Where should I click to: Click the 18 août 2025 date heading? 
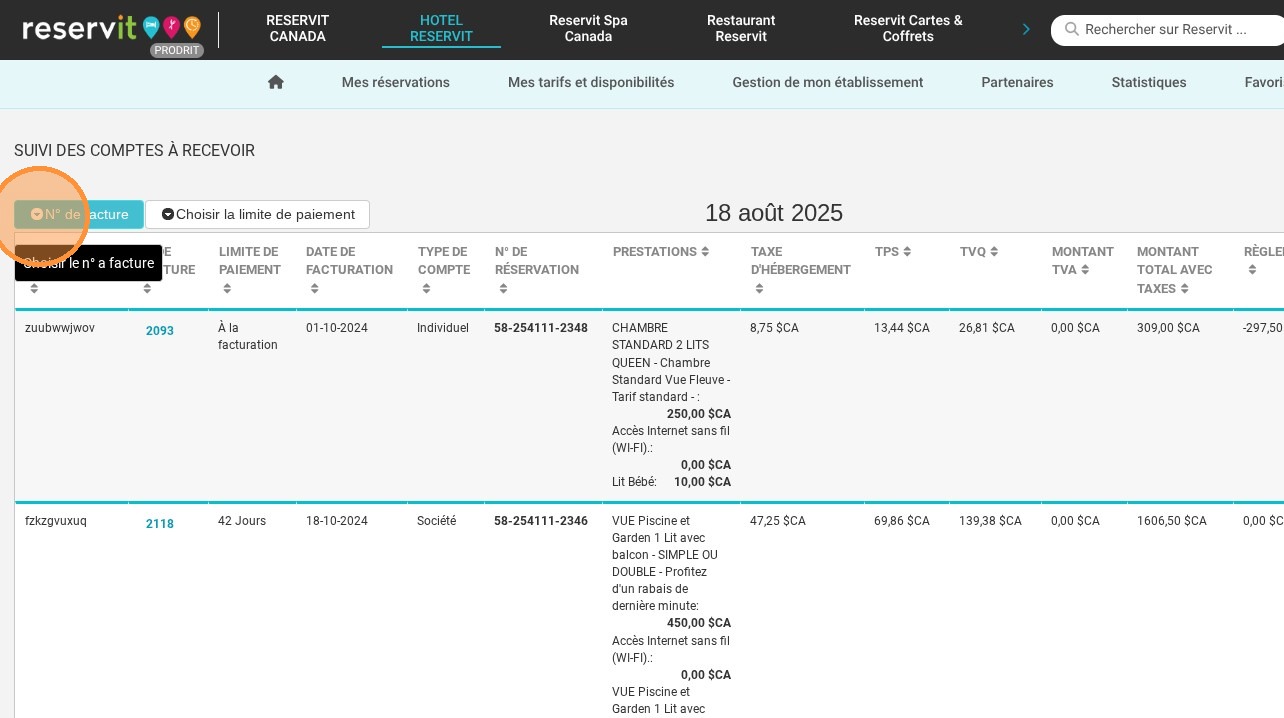click(774, 213)
